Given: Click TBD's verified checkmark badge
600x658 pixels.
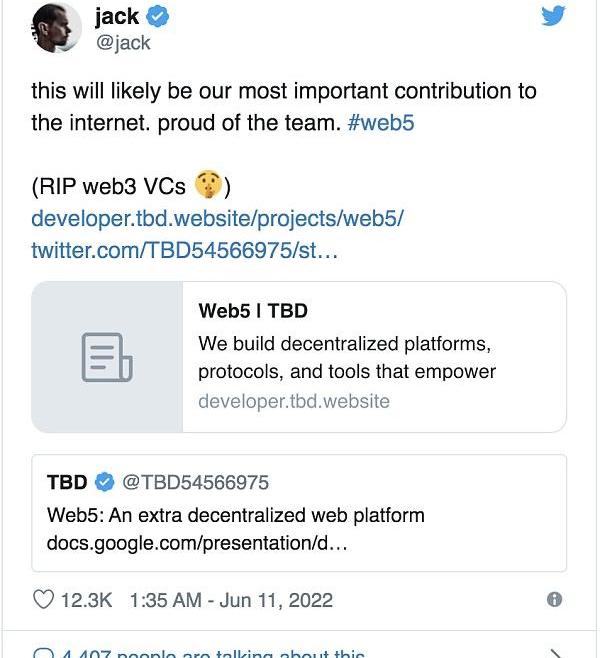Looking at the screenshot, I should pyautogui.click(x=104, y=483).
